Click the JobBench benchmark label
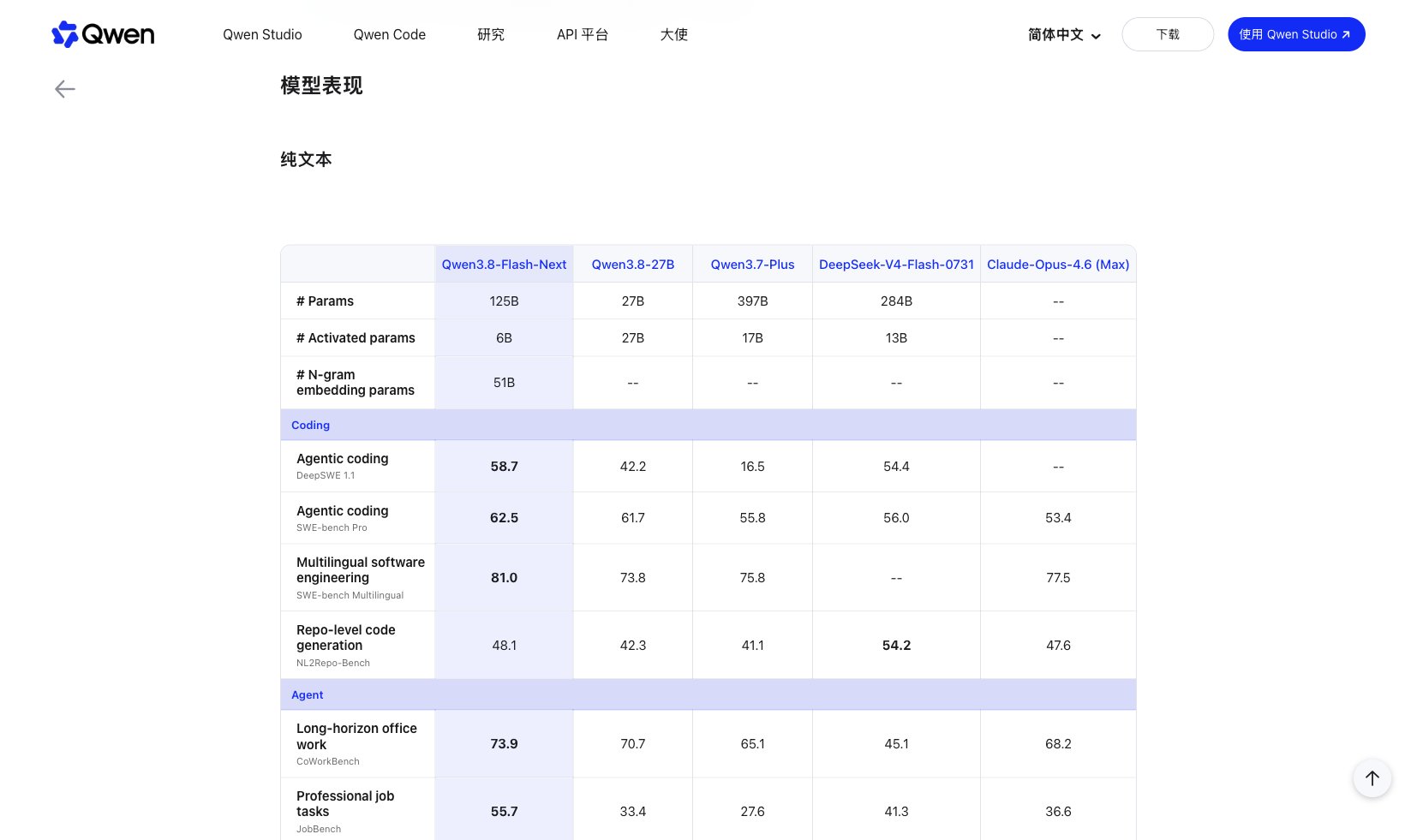Screen dimensions: 1417x840 tap(319, 829)
